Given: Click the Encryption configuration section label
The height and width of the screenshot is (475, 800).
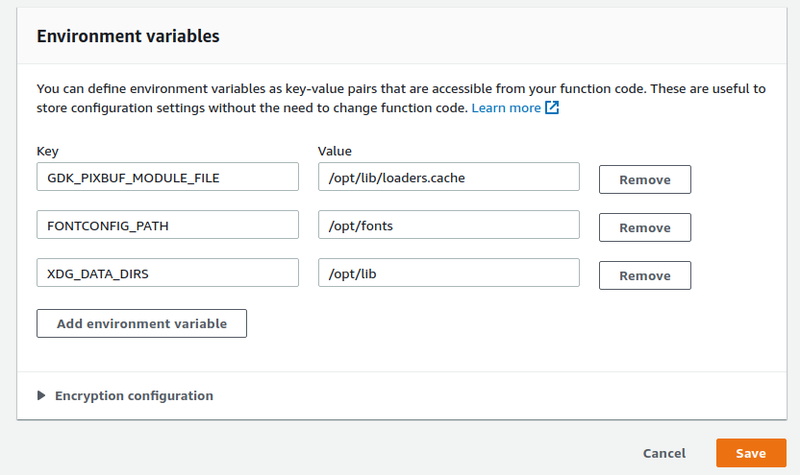Looking at the screenshot, I should [134, 395].
